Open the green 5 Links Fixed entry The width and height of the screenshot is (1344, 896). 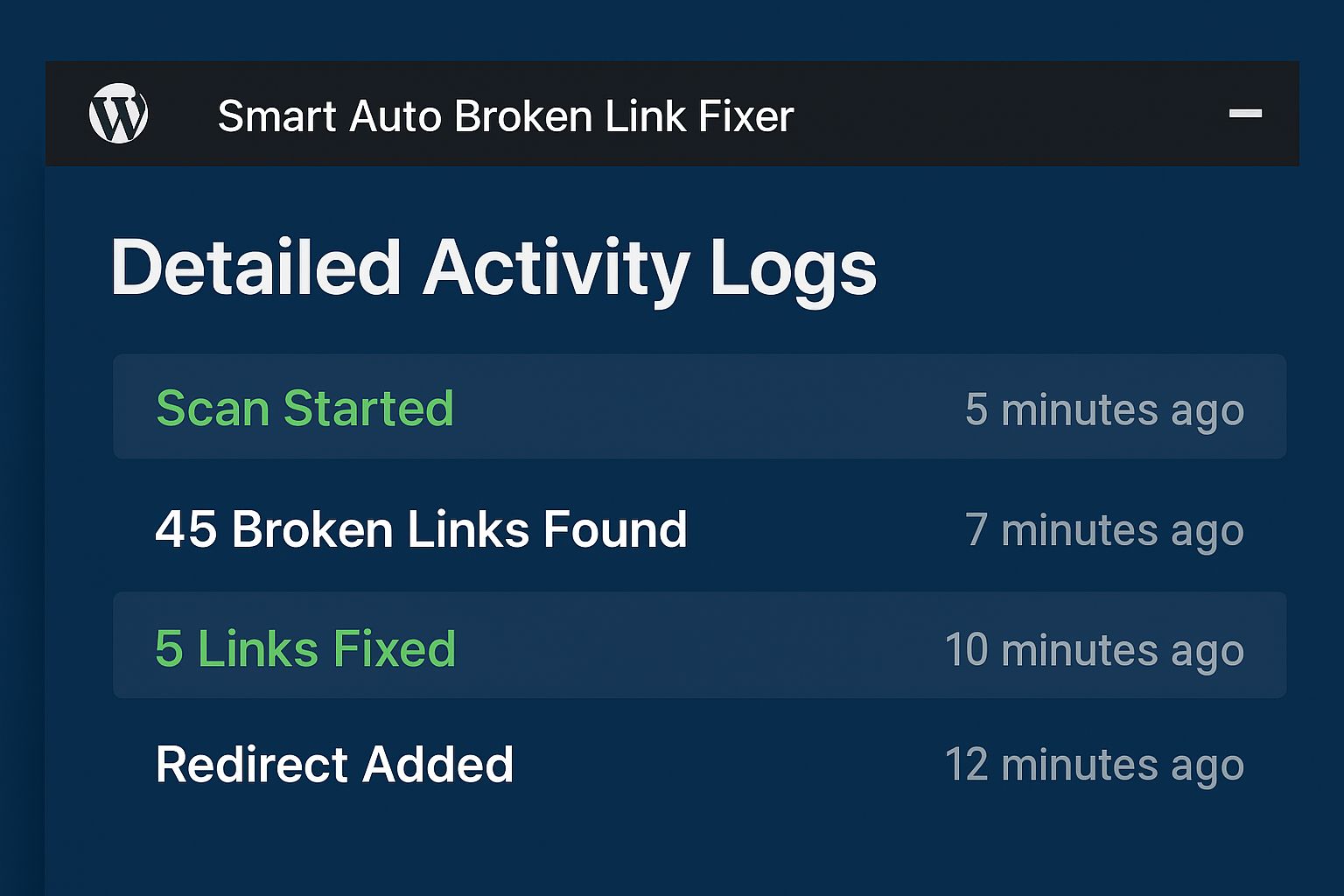coord(305,648)
